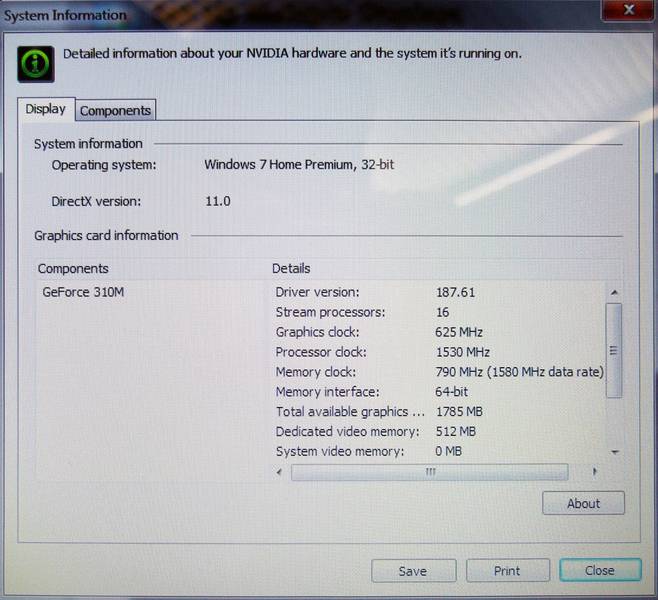Select the Driver version row
658x600 pixels.
pos(439,292)
